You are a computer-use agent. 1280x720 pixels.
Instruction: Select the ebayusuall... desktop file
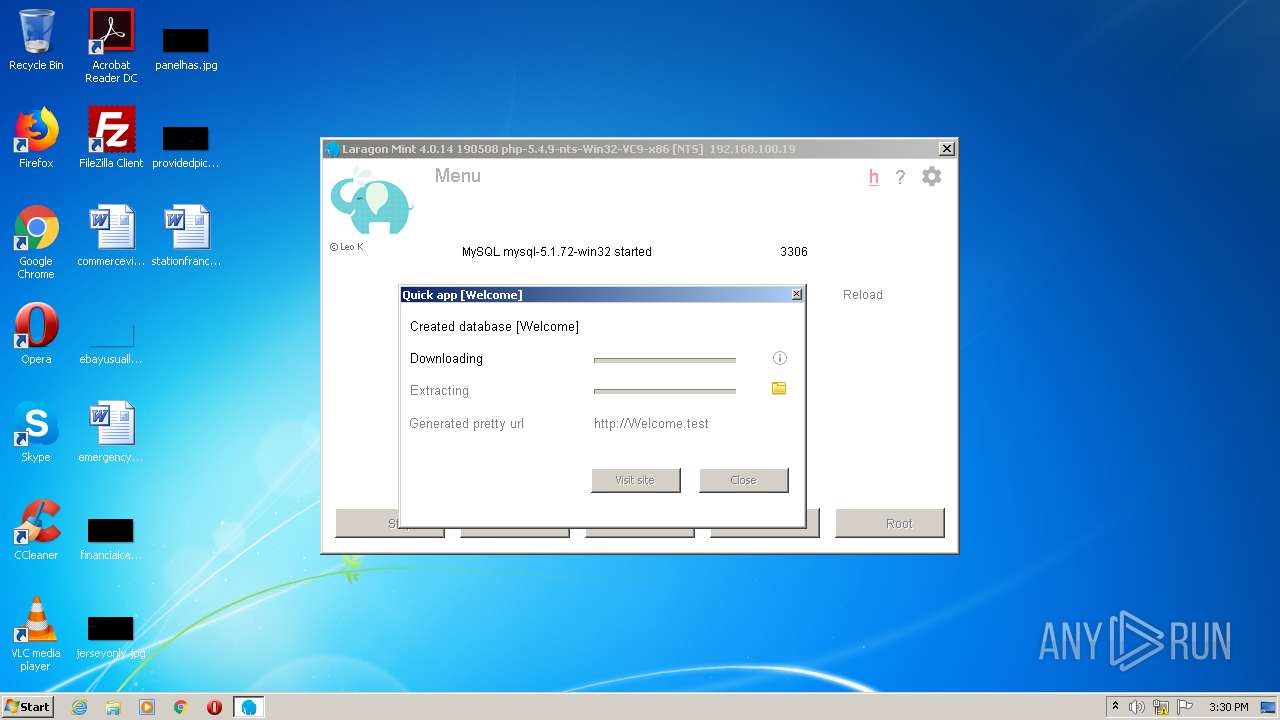tap(111, 342)
